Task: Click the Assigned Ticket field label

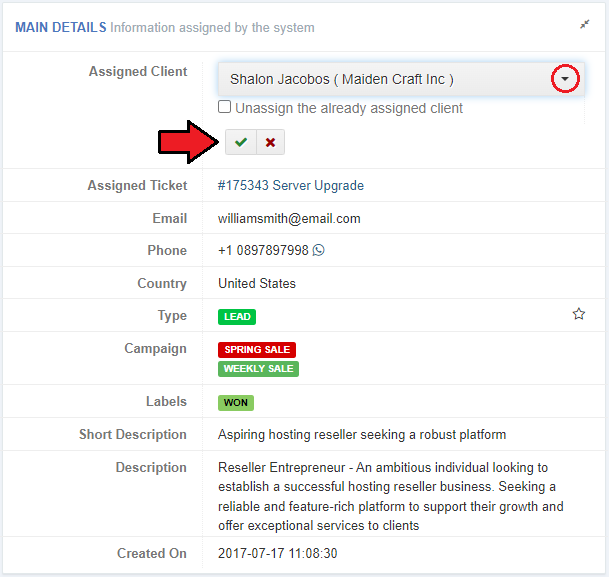Action: 137,185
